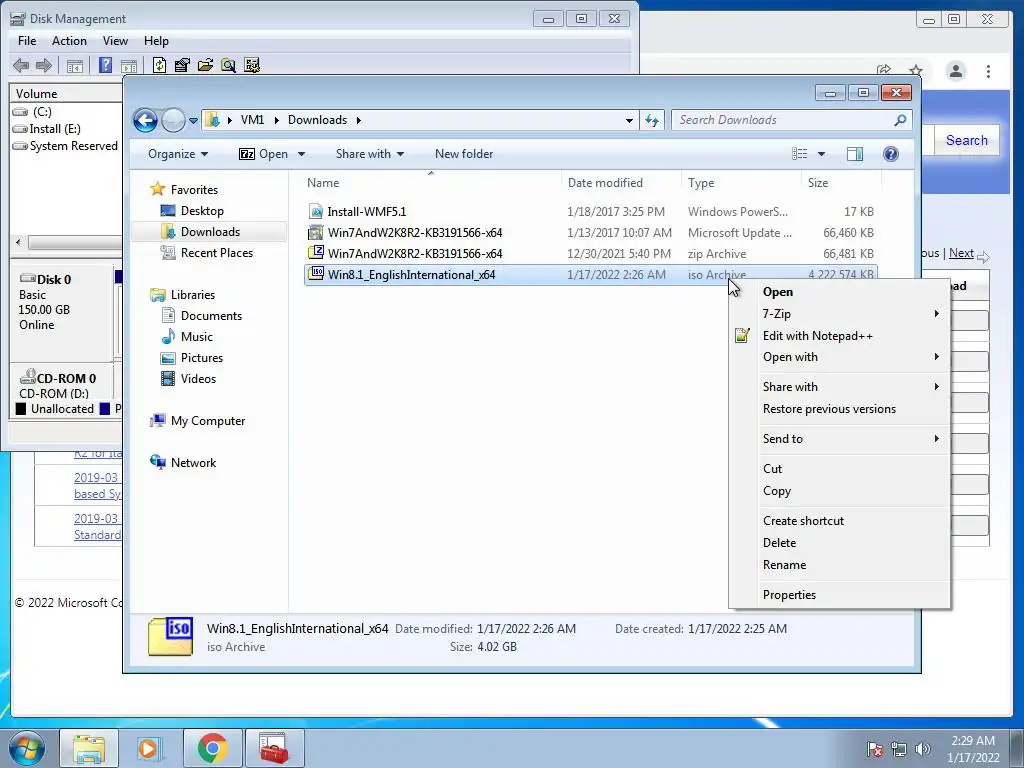The height and width of the screenshot is (768, 1024).
Task: Click the Chrome three-dot menu icon
Action: [x=988, y=71]
